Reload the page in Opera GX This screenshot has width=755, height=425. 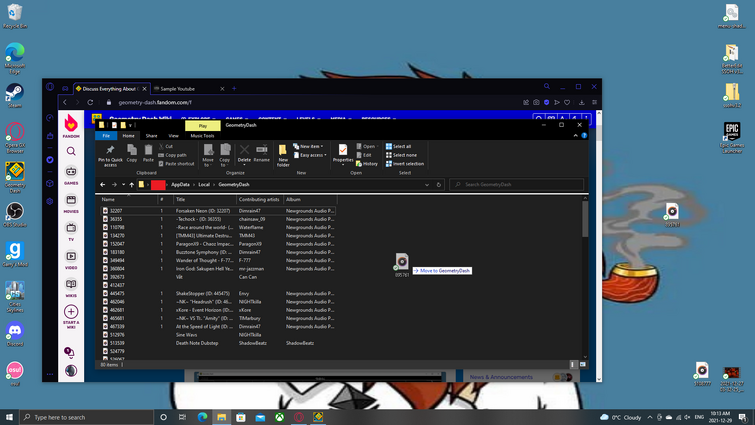pyautogui.click(x=90, y=103)
